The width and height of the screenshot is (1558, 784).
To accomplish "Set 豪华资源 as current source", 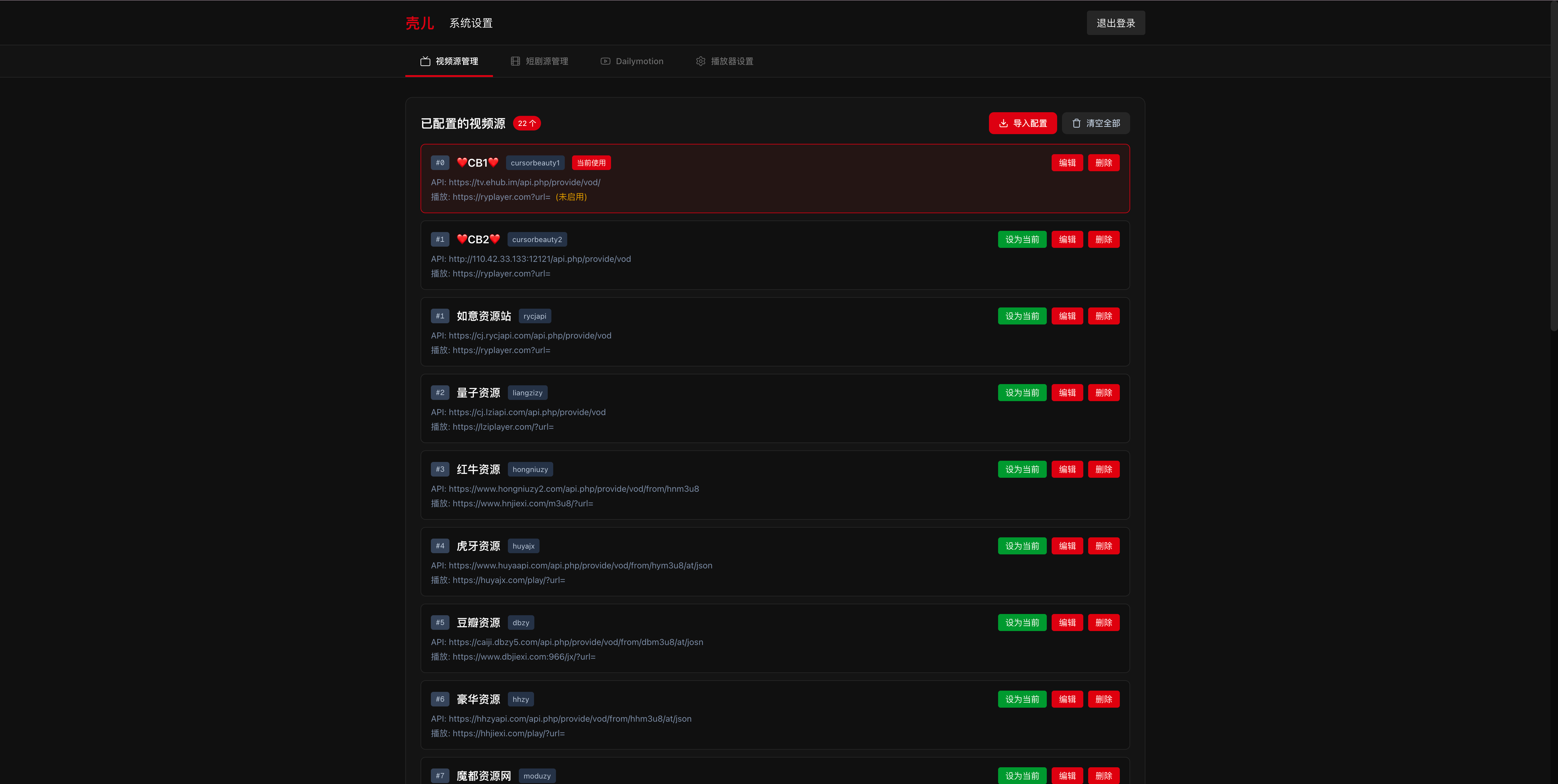I will point(1022,699).
